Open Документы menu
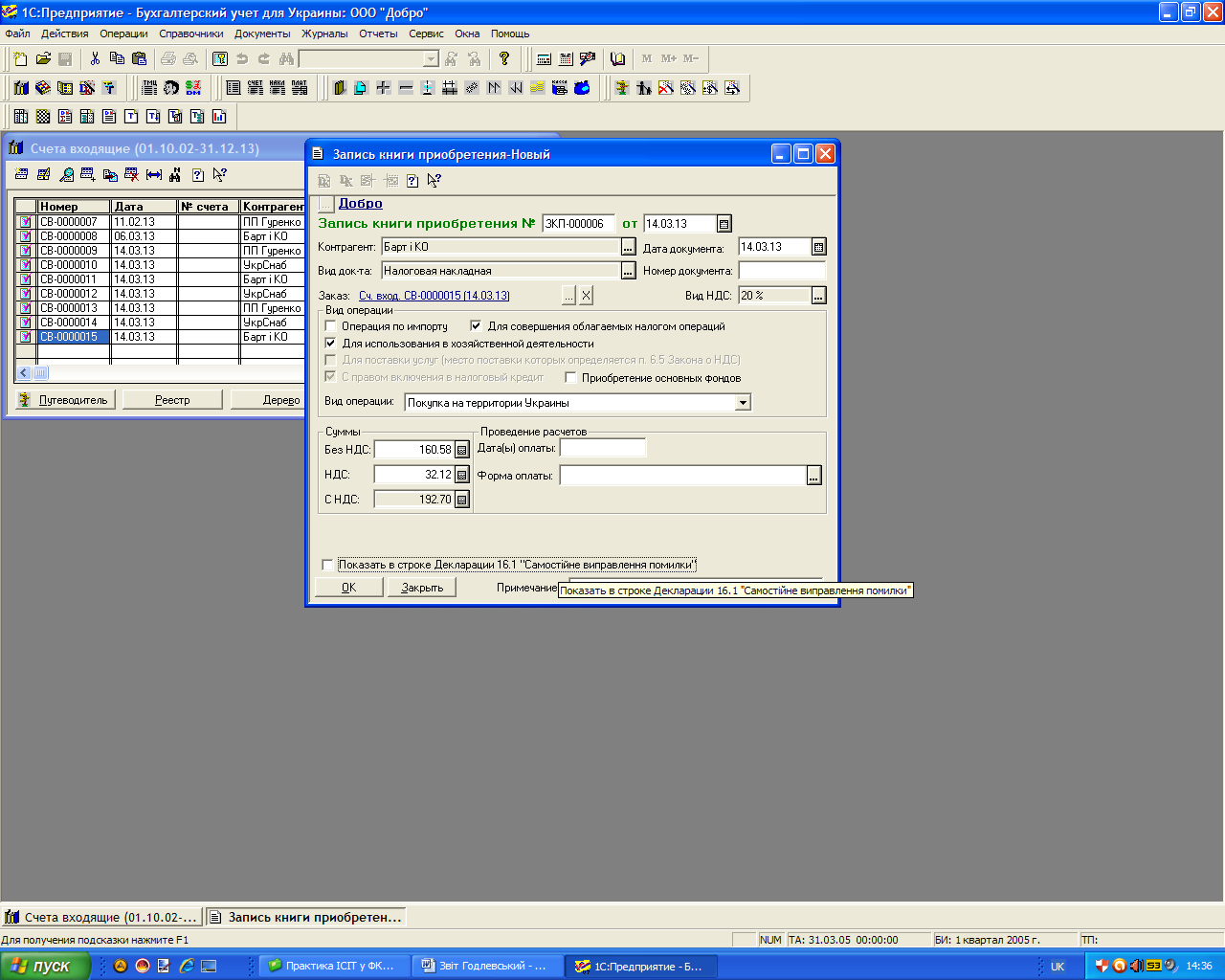 [x=262, y=33]
